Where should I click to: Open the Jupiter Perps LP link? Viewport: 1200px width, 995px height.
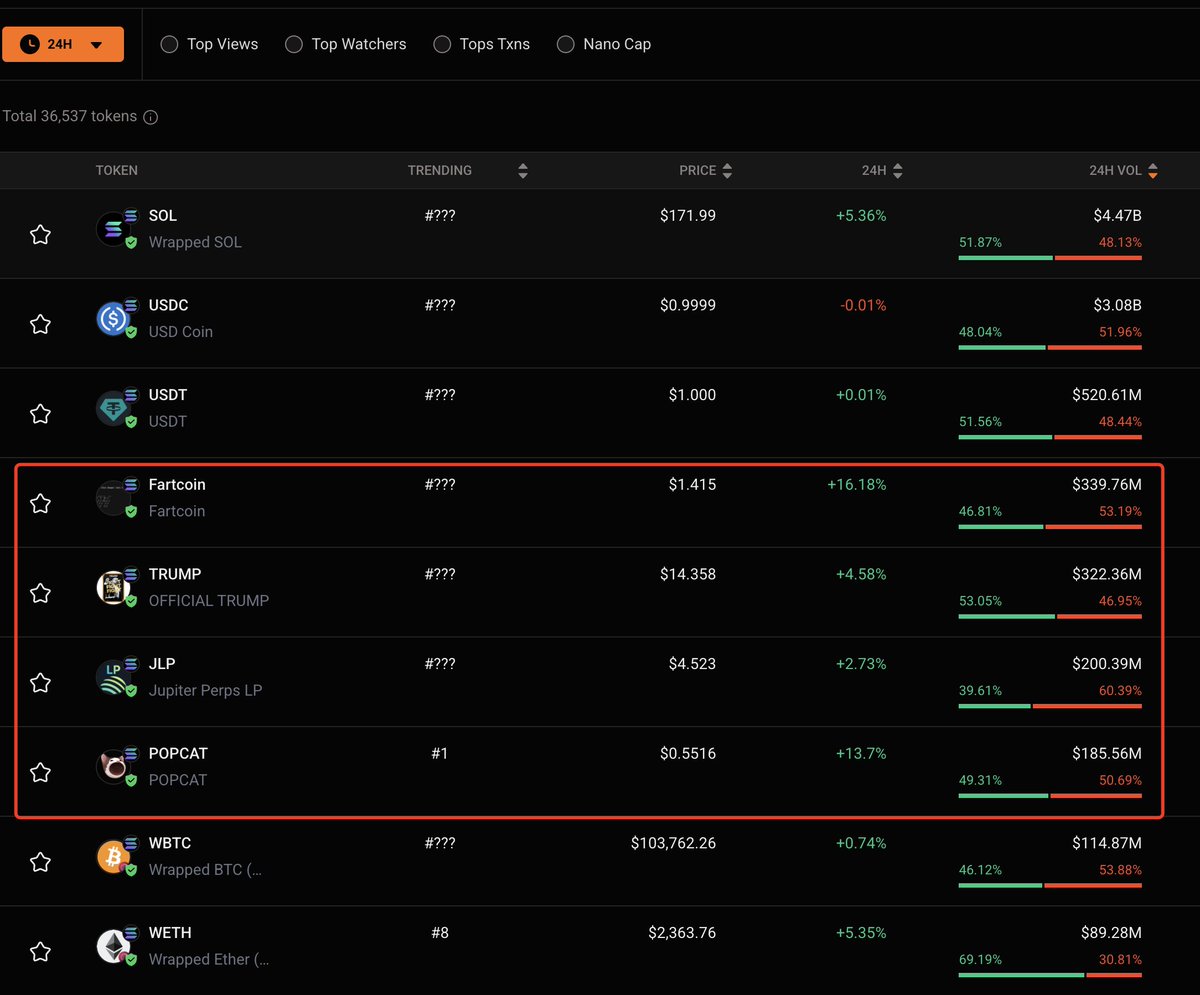205,690
